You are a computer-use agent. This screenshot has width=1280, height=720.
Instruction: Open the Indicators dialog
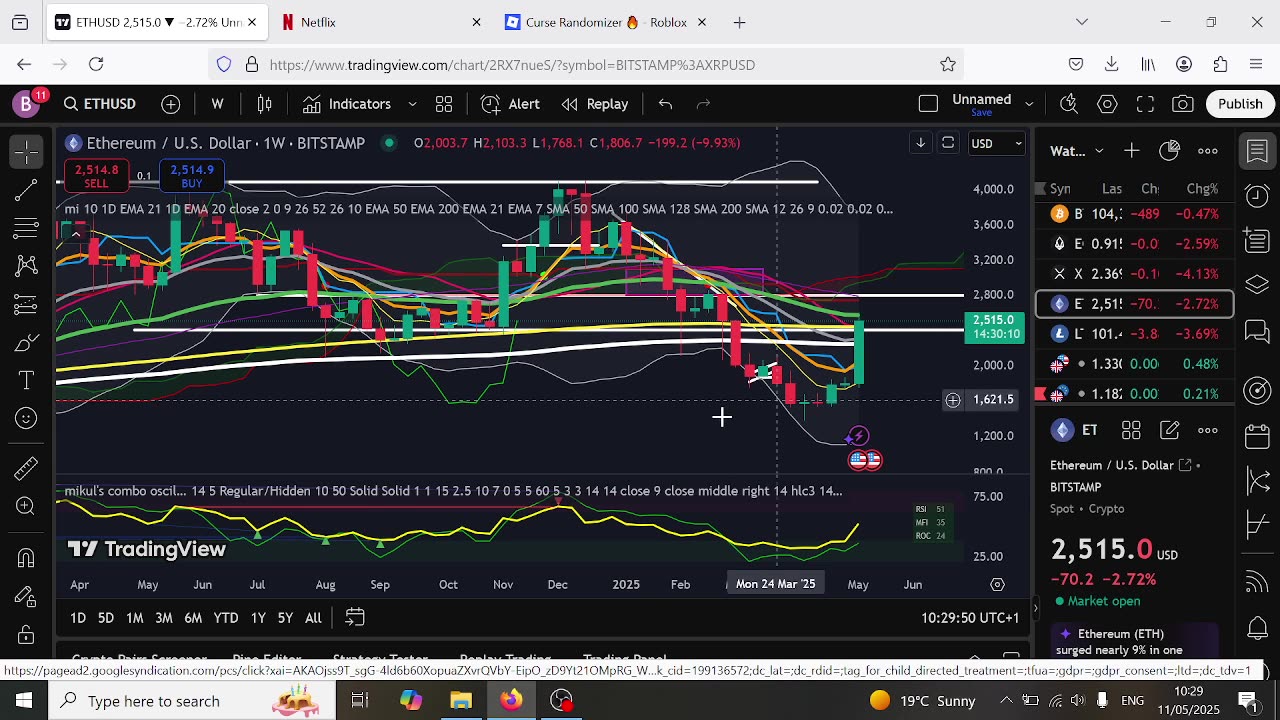(x=347, y=104)
